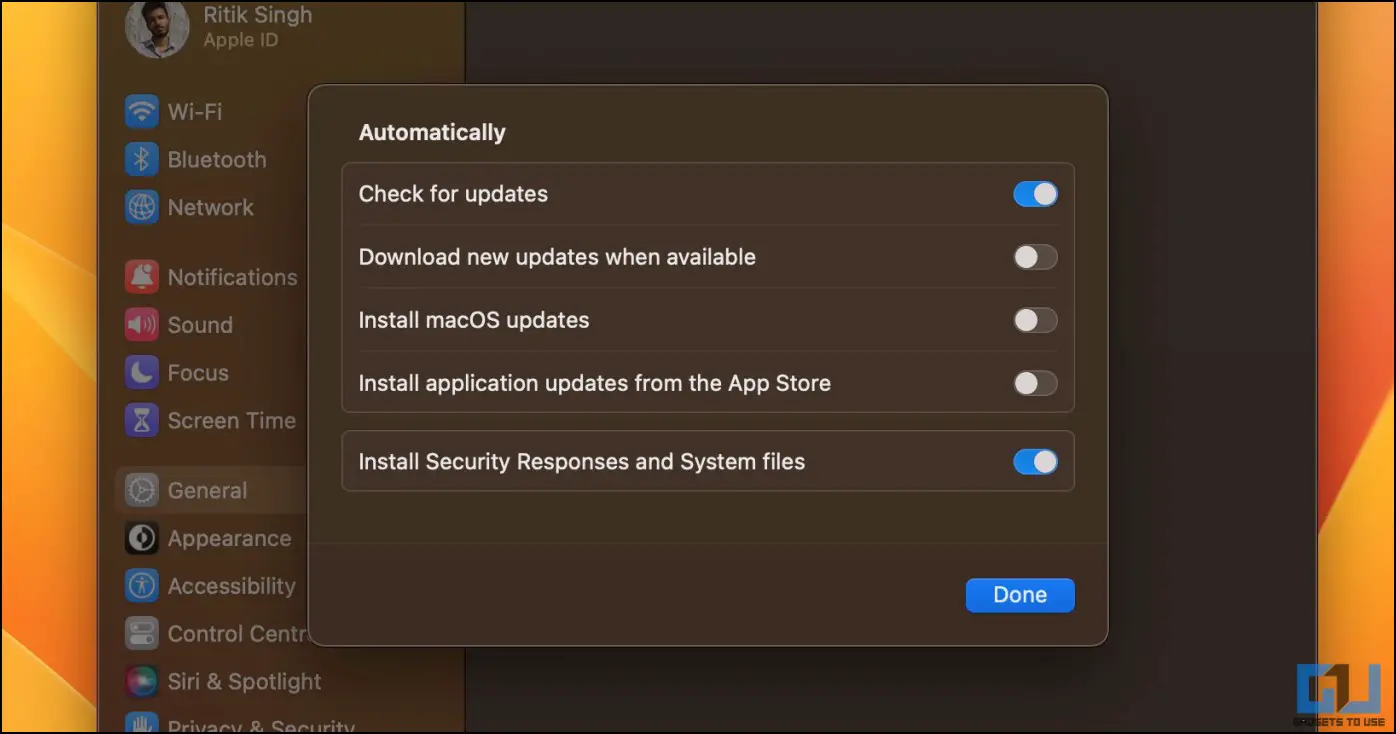Click Download new updates when available text
Viewport: 1396px width, 734px height.
[x=557, y=257]
